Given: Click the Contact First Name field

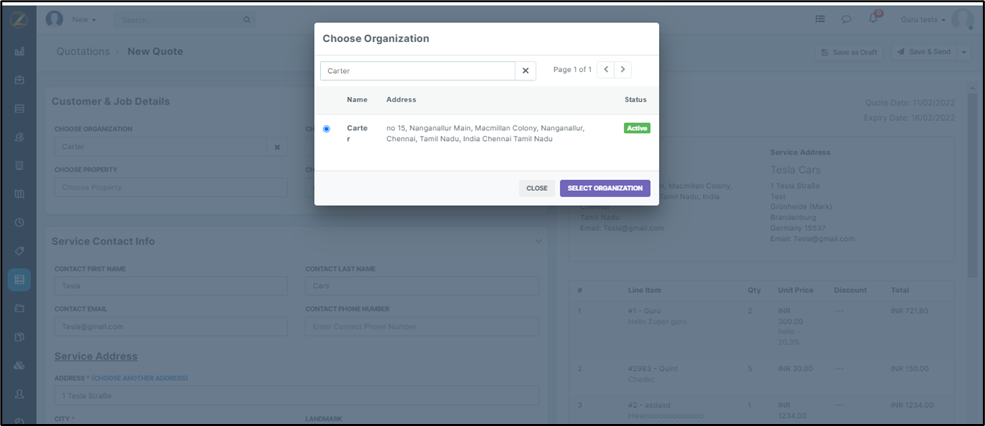Looking at the screenshot, I should [171, 286].
